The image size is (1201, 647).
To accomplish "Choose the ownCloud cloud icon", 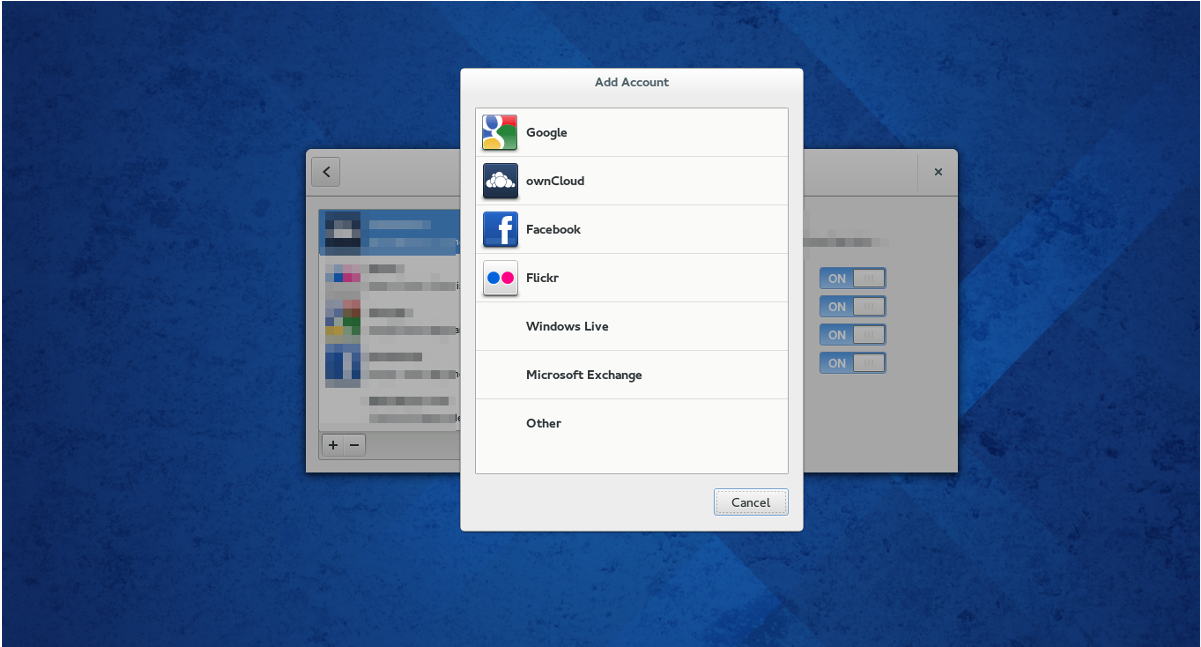I will (500, 181).
